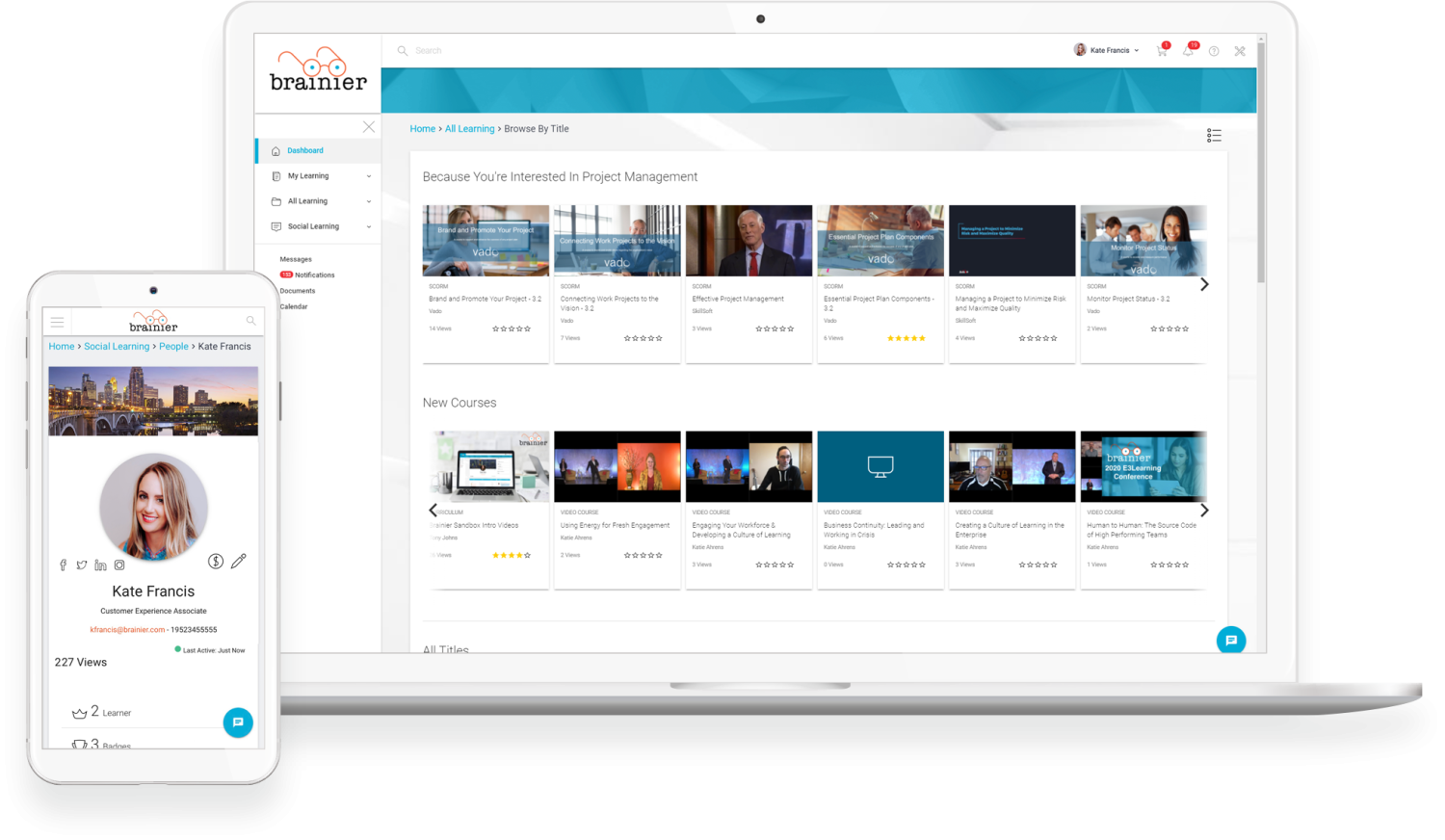Click the help question mark icon
Image resolution: width=1445 pixels, height=840 pixels.
pyautogui.click(x=1214, y=51)
